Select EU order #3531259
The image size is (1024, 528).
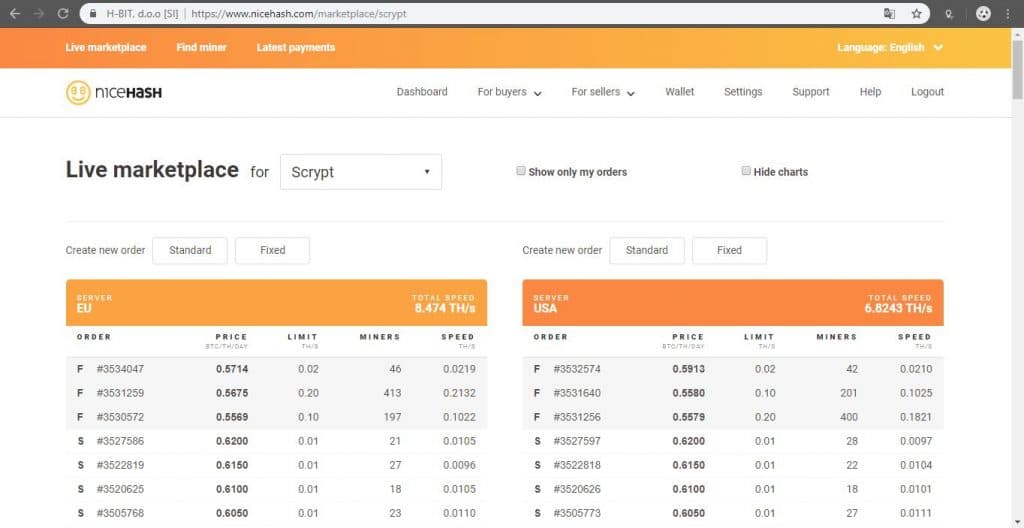pyautogui.click(x=276, y=393)
